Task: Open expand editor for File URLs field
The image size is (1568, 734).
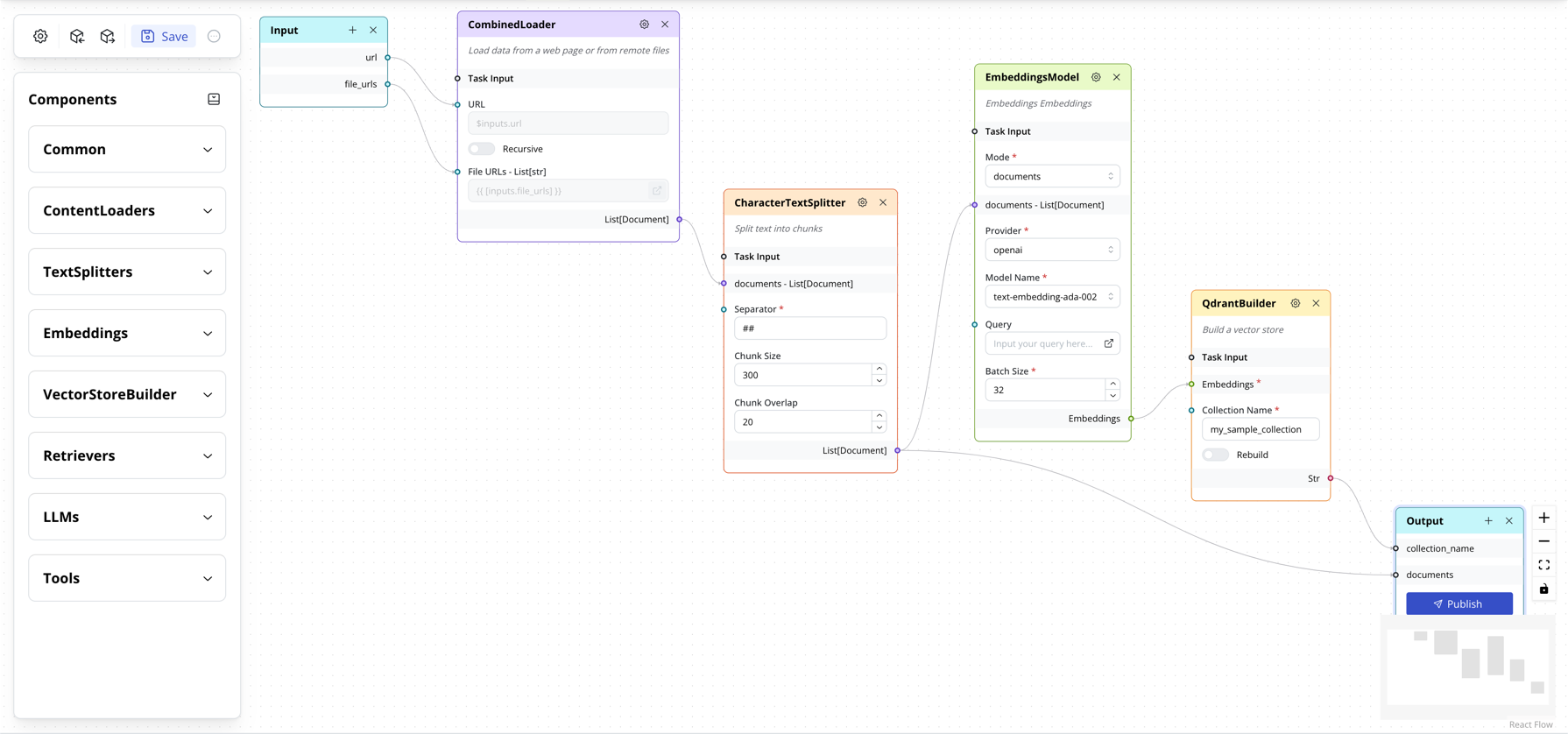Action: 657,190
